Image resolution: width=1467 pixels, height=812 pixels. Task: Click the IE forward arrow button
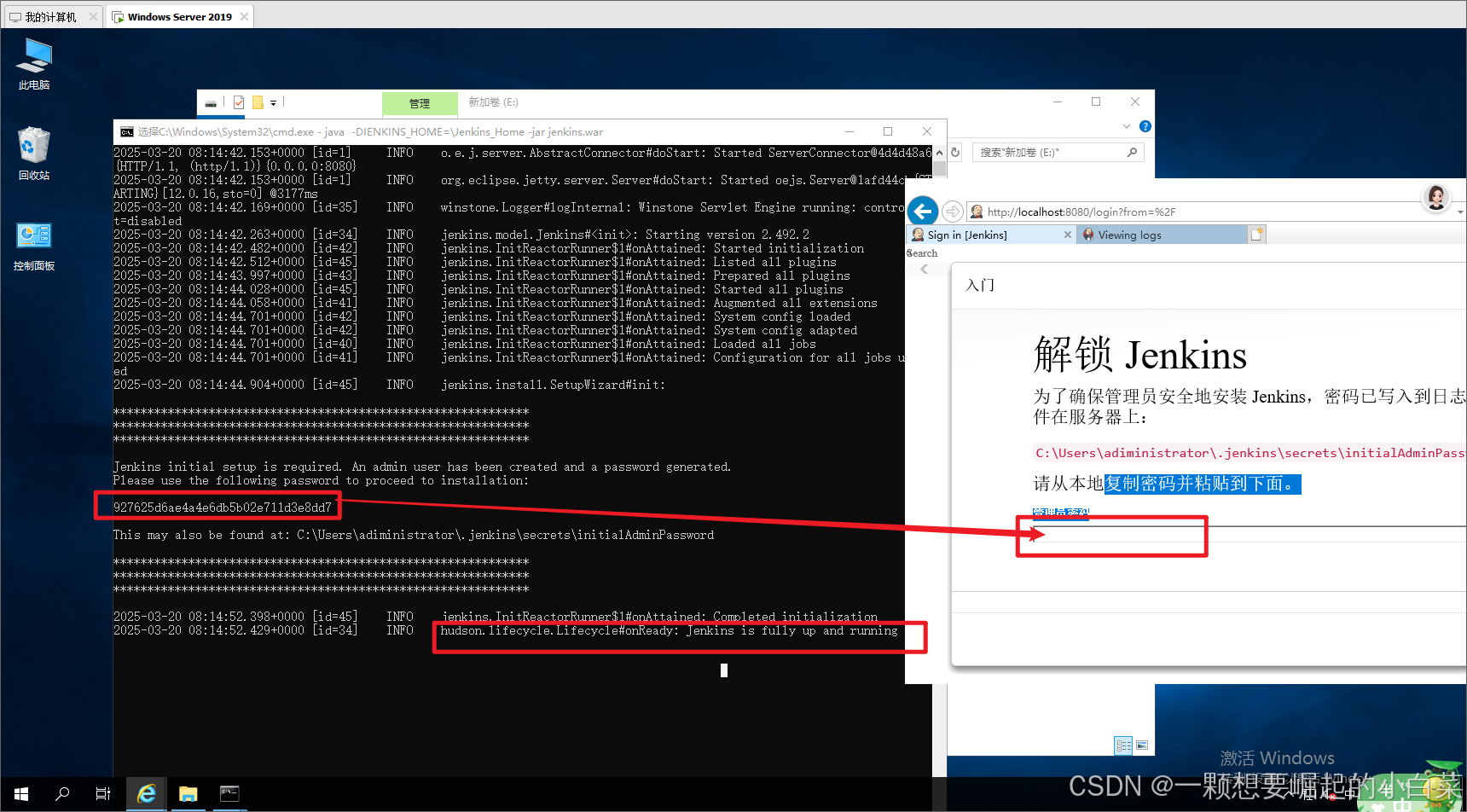pos(953,211)
